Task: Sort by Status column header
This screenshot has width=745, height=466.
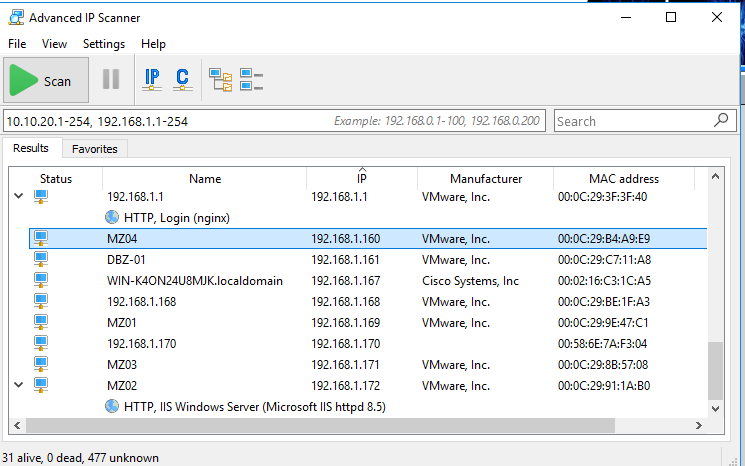Action: [56, 179]
